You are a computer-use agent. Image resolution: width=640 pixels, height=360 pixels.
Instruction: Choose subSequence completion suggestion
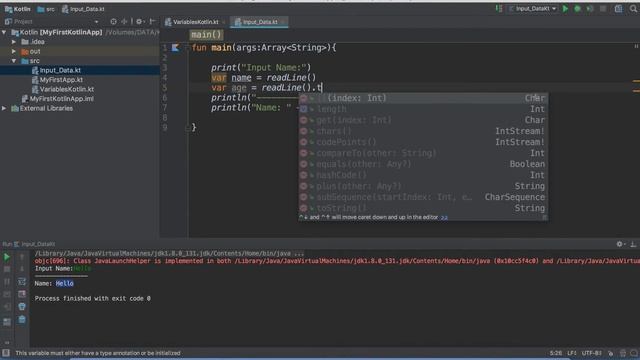pyautogui.click(x=423, y=197)
